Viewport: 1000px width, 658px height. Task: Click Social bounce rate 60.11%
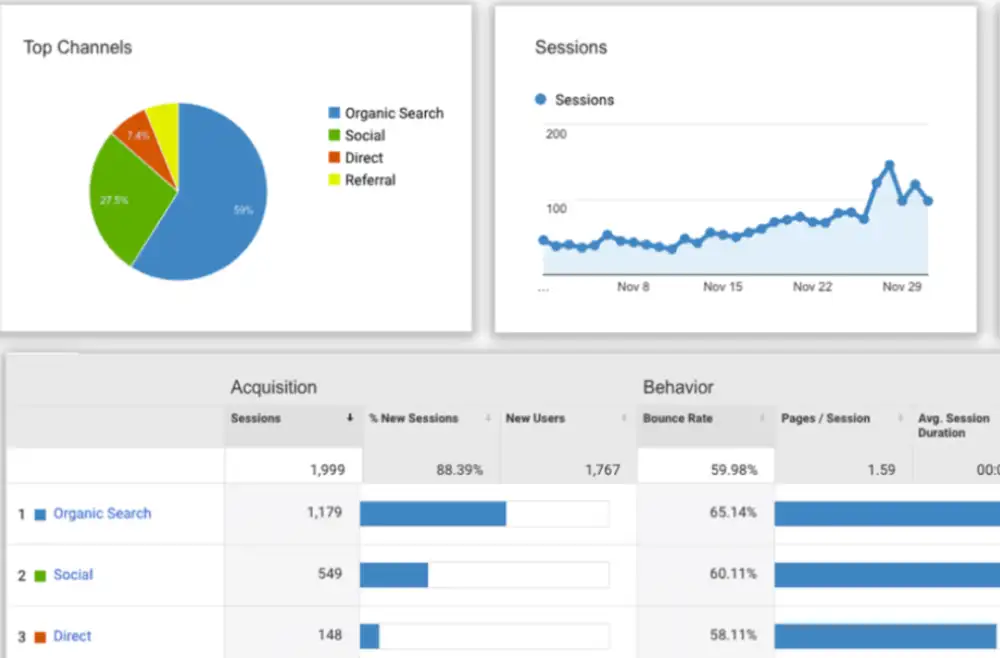click(x=733, y=573)
